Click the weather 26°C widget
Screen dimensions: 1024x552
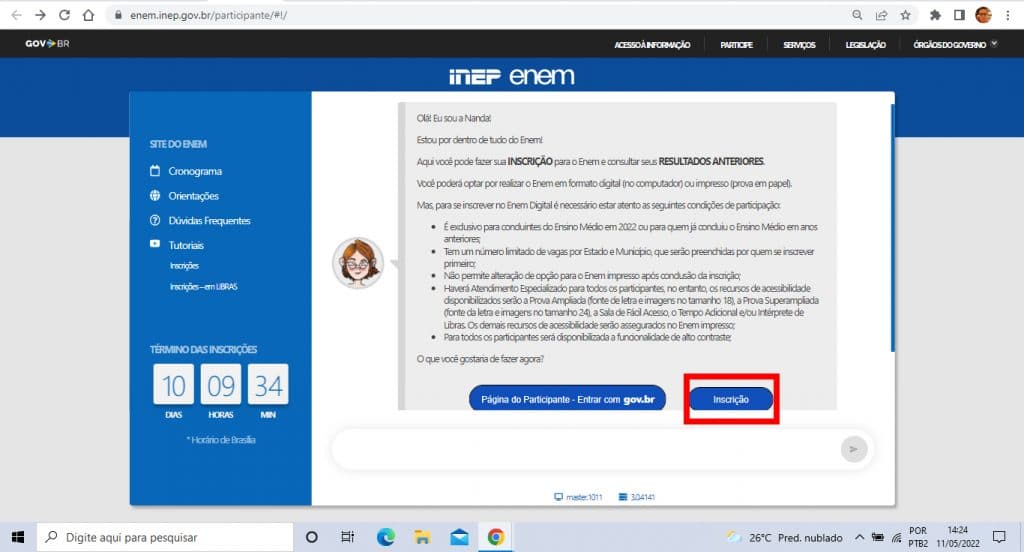[785, 537]
